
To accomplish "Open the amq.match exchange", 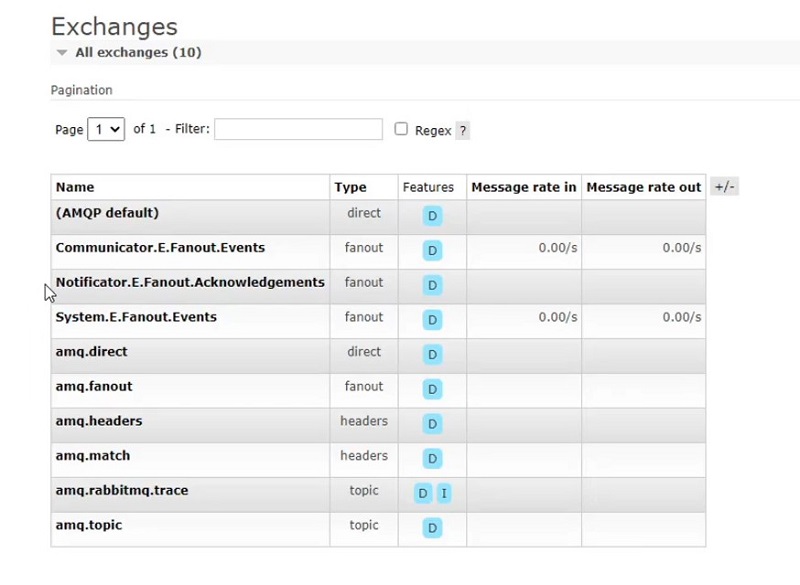I will (93, 456).
